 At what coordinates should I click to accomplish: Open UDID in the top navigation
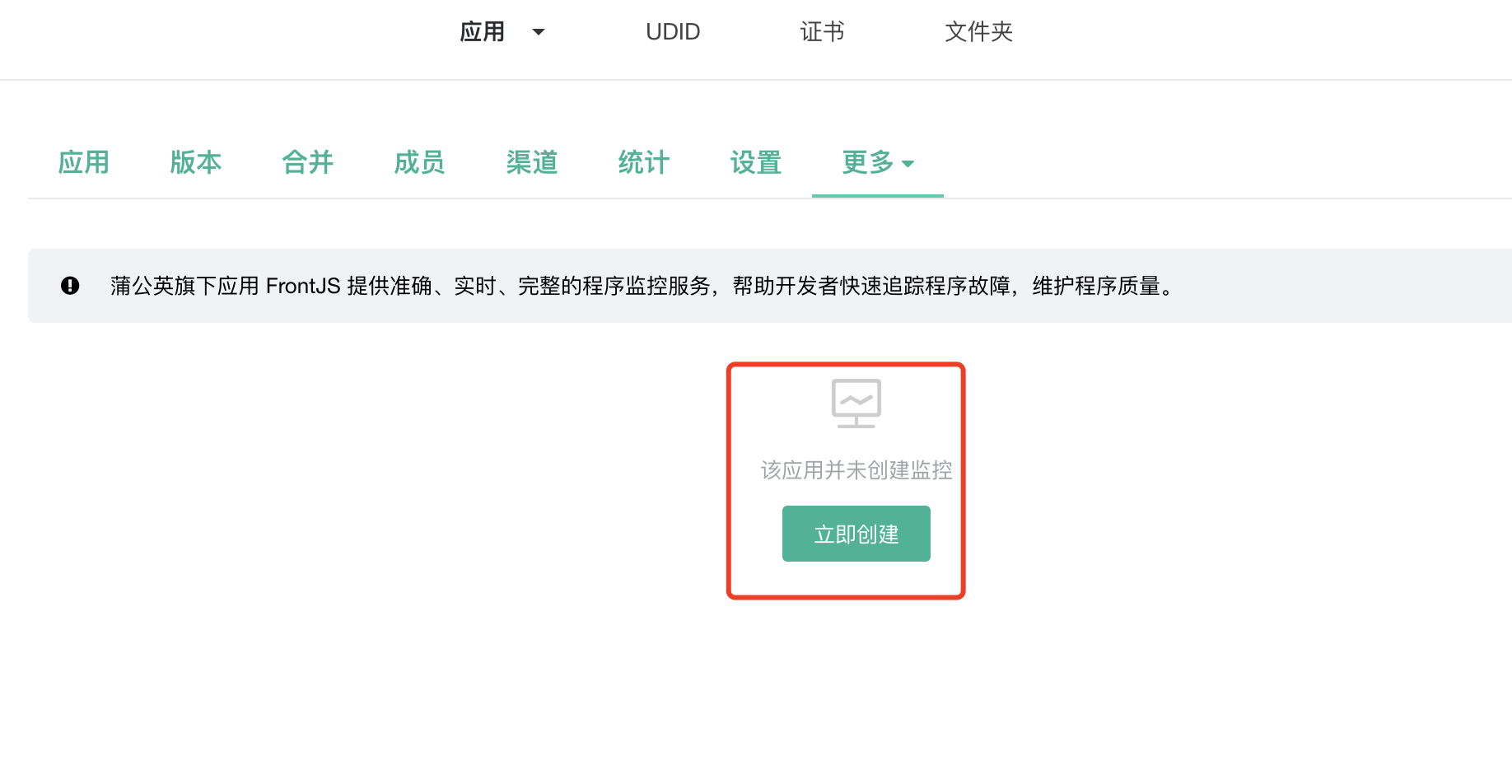pos(673,32)
